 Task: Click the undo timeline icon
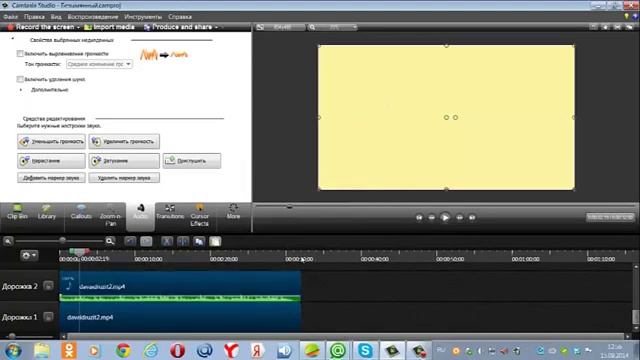[x=130, y=241]
